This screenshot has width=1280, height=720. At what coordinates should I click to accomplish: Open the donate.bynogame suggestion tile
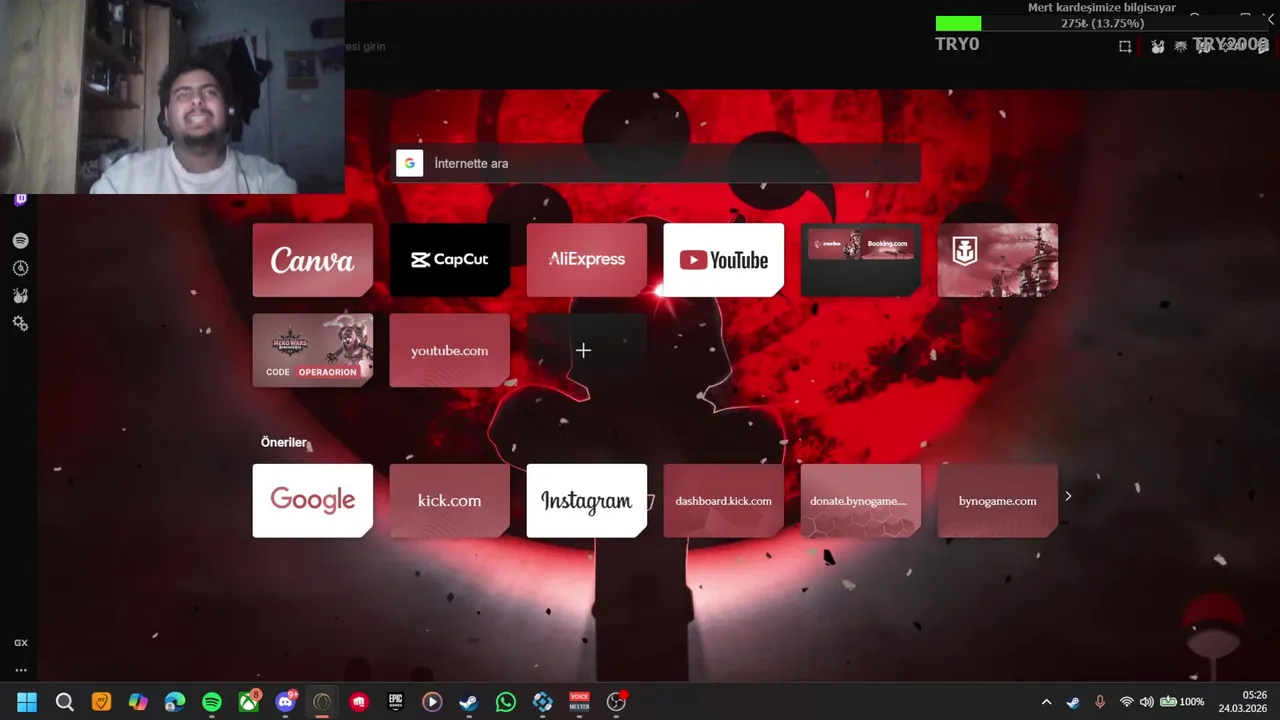(x=861, y=500)
